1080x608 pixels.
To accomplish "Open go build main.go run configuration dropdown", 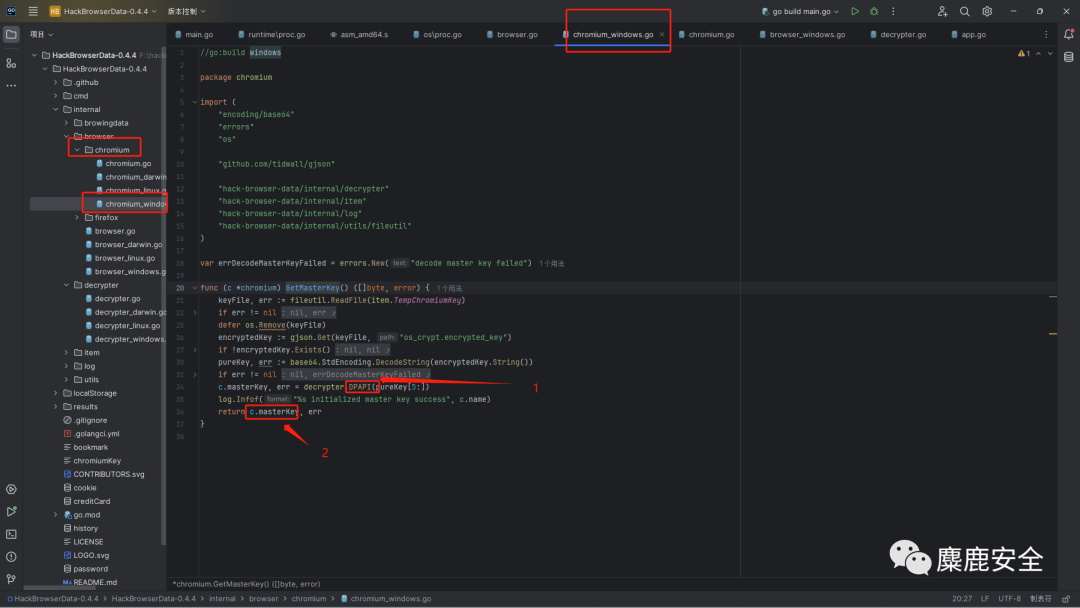I will 800,11.
